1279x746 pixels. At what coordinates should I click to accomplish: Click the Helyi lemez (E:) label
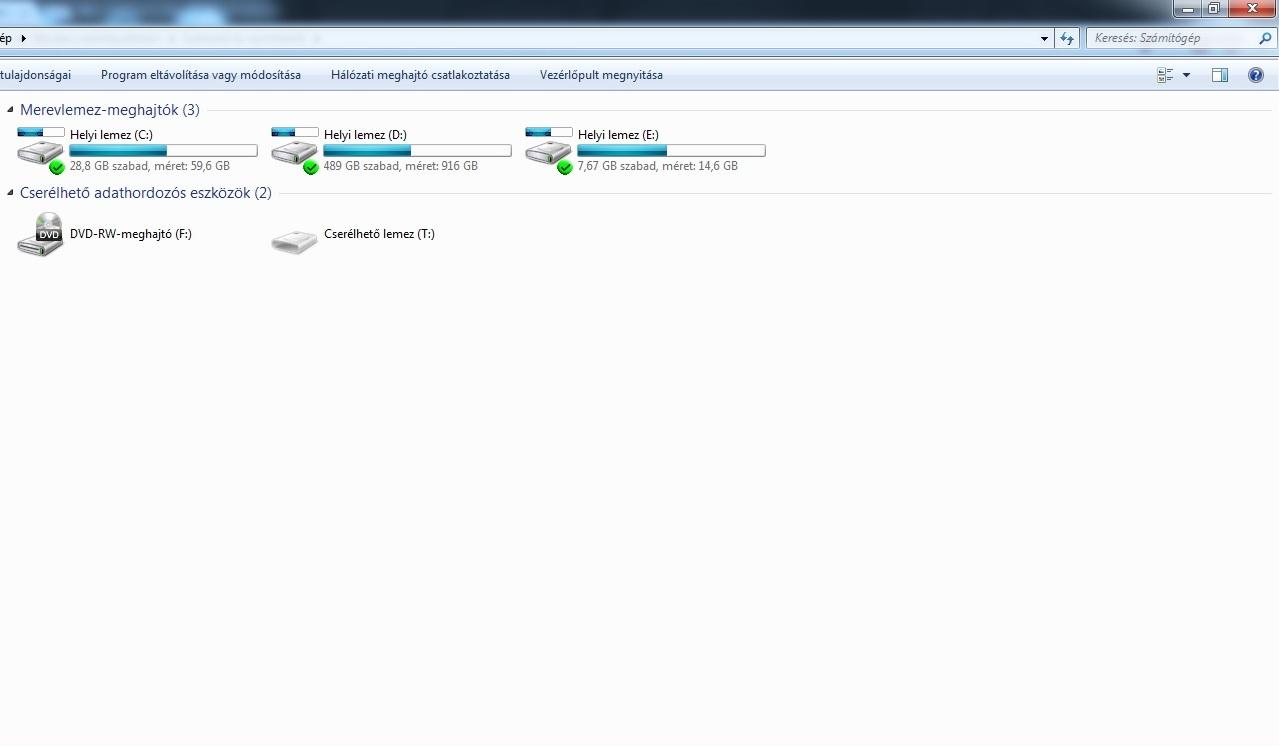point(618,135)
